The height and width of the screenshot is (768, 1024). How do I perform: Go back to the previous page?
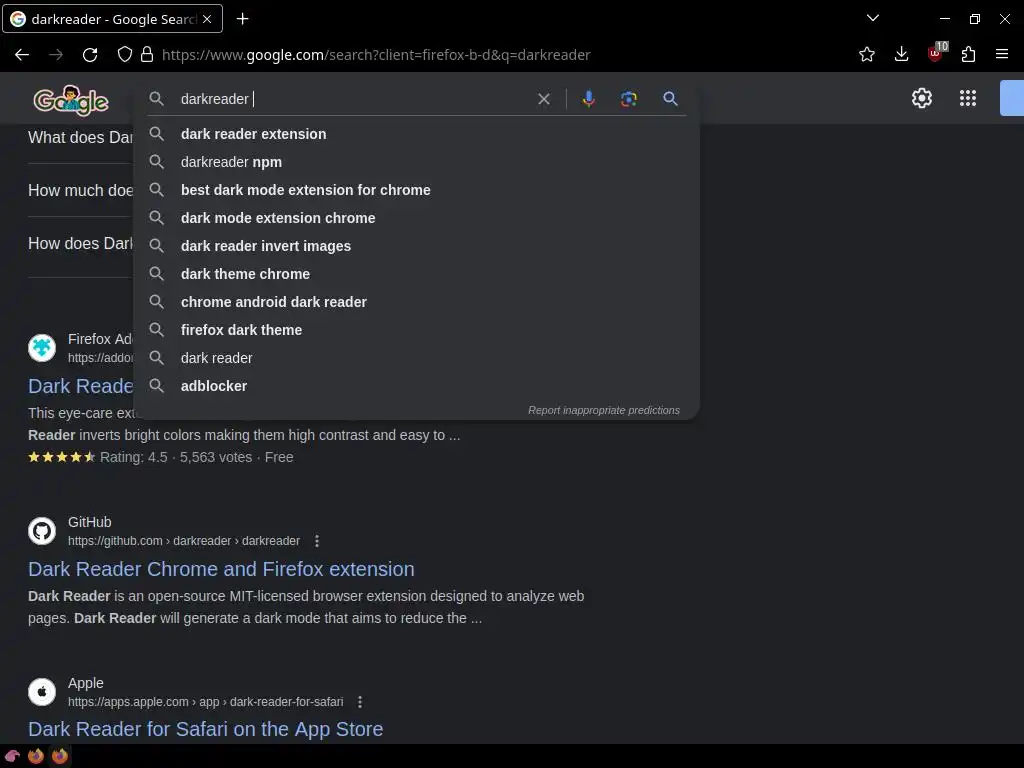tap(22, 55)
